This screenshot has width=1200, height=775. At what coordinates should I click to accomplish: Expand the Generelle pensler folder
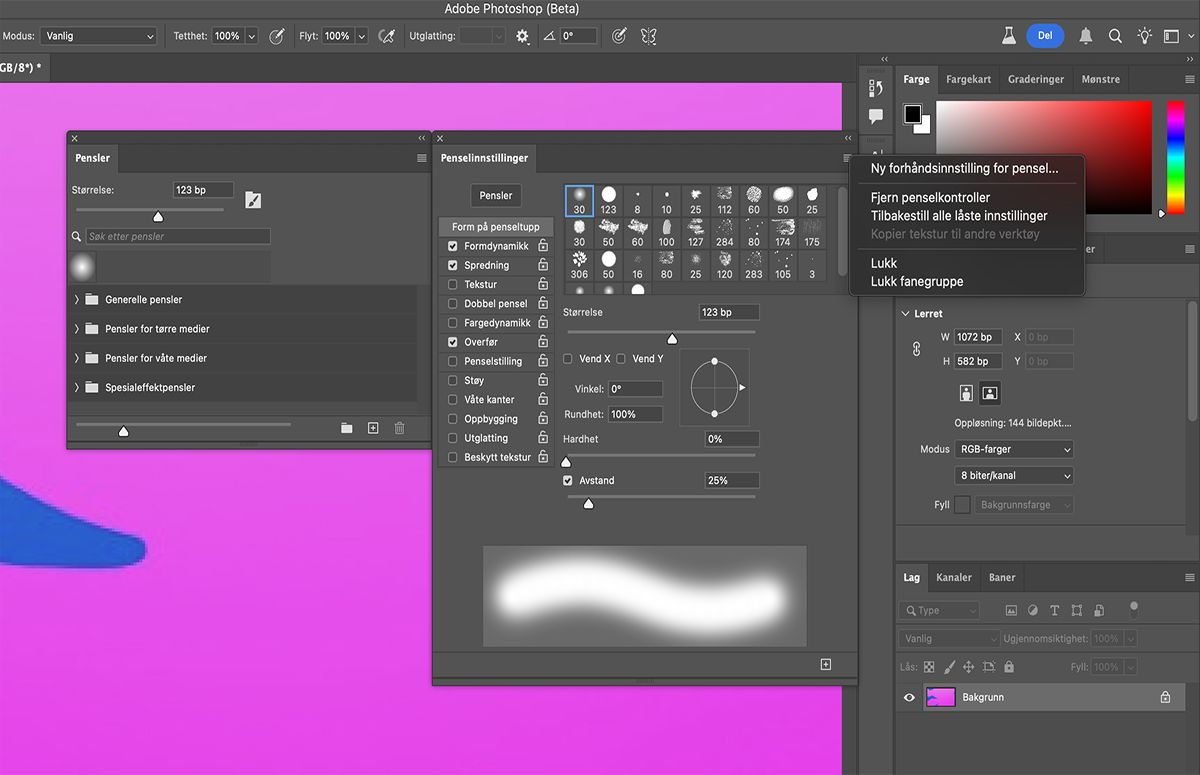pyautogui.click(x=77, y=300)
